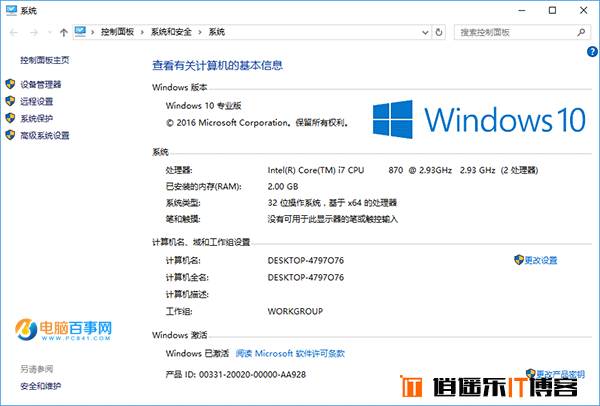Open 远程设置 in the sidebar
Image resolution: width=600 pixels, height=406 pixels.
[37, 102]
